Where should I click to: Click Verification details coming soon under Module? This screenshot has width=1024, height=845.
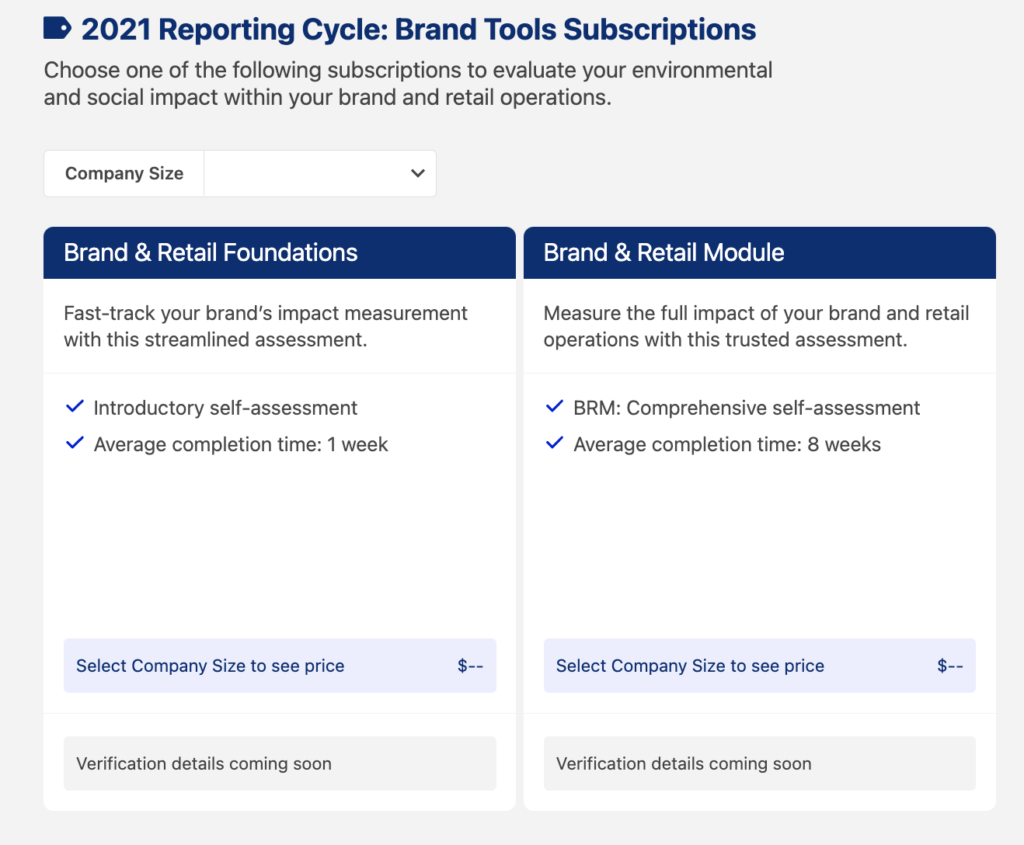coord(760,763)
